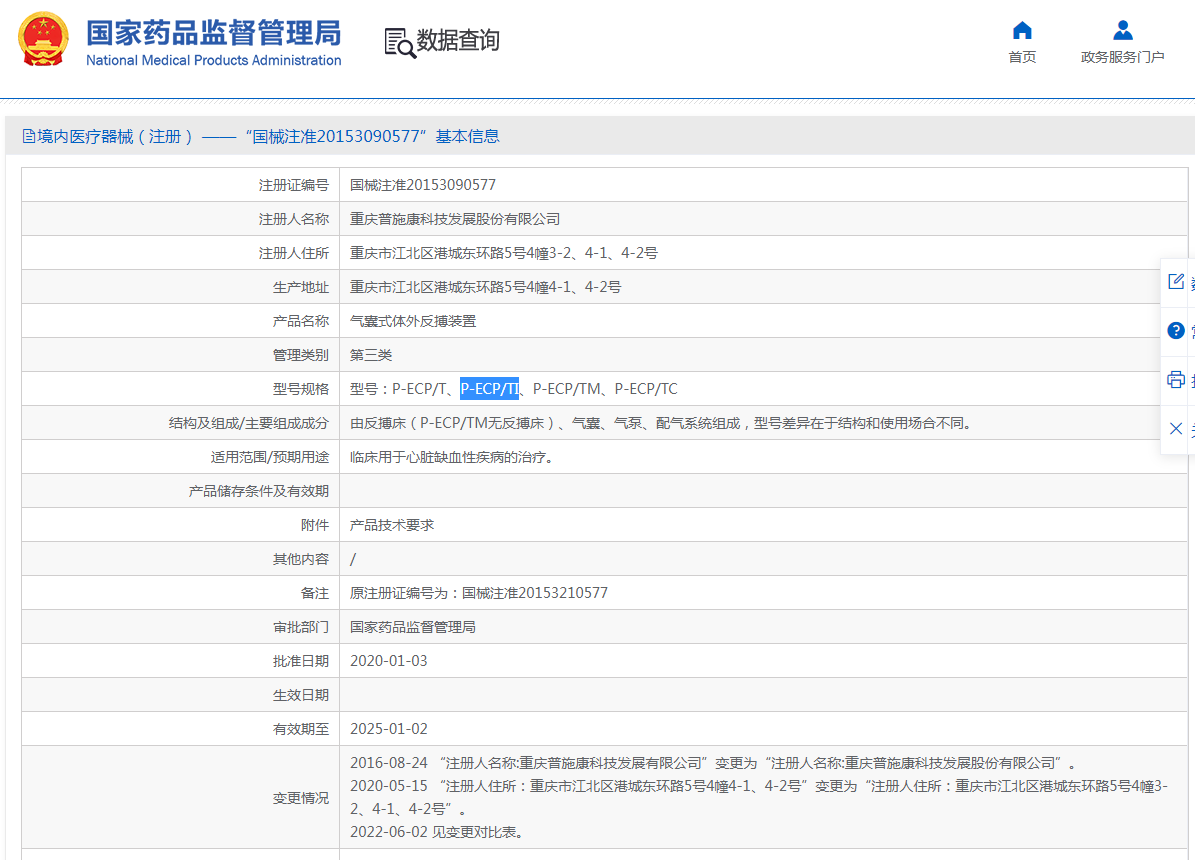Click National Medical Products Administration subtitle
The image size is (1195, 860).
click(x=213, y=60)
